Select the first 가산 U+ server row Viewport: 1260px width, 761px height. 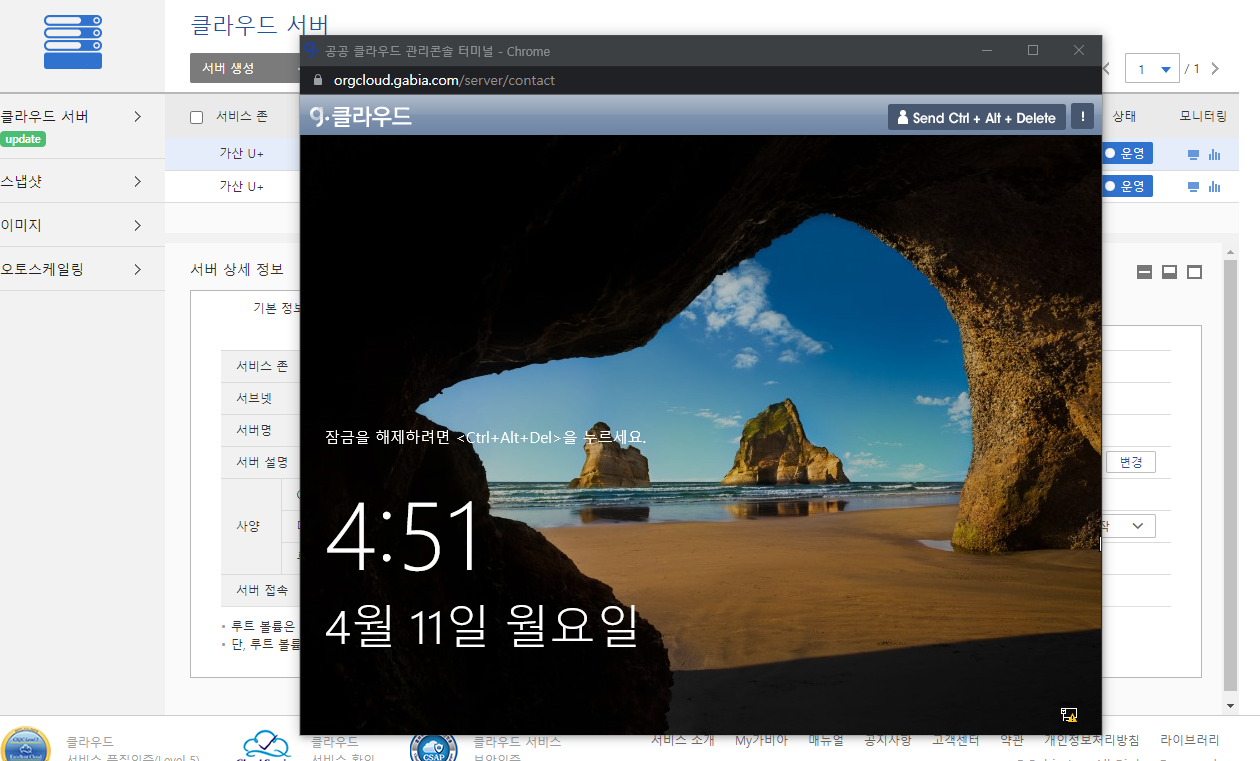[x=242, y=154]
